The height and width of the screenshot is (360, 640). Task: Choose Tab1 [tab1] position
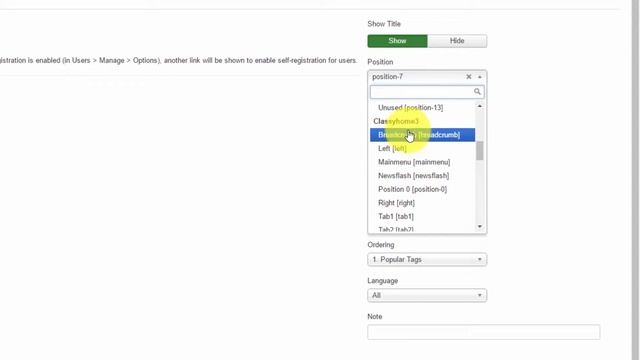[422, 216]
